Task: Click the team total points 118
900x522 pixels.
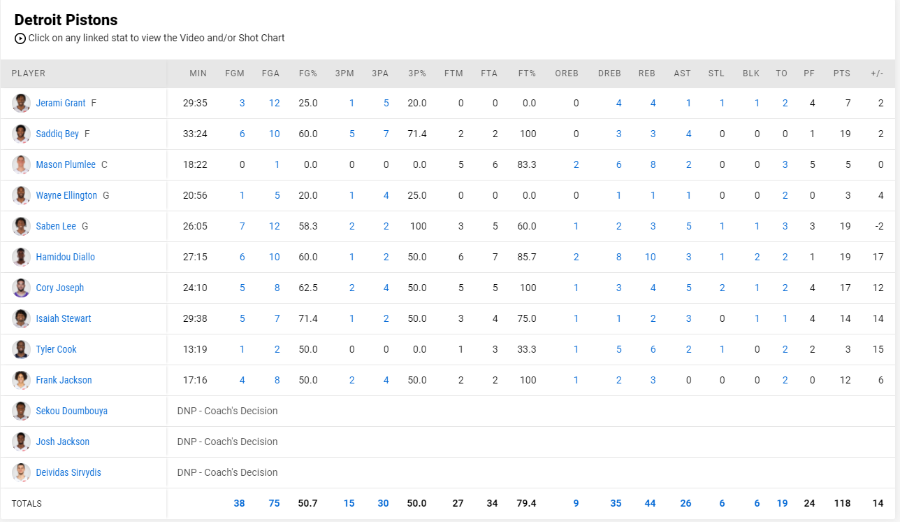Action: click(842, 504)
